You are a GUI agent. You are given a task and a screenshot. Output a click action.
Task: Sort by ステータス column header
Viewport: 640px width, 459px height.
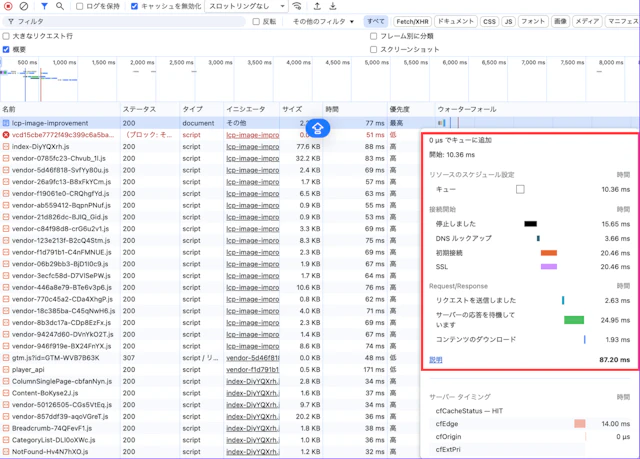[150, 109]
